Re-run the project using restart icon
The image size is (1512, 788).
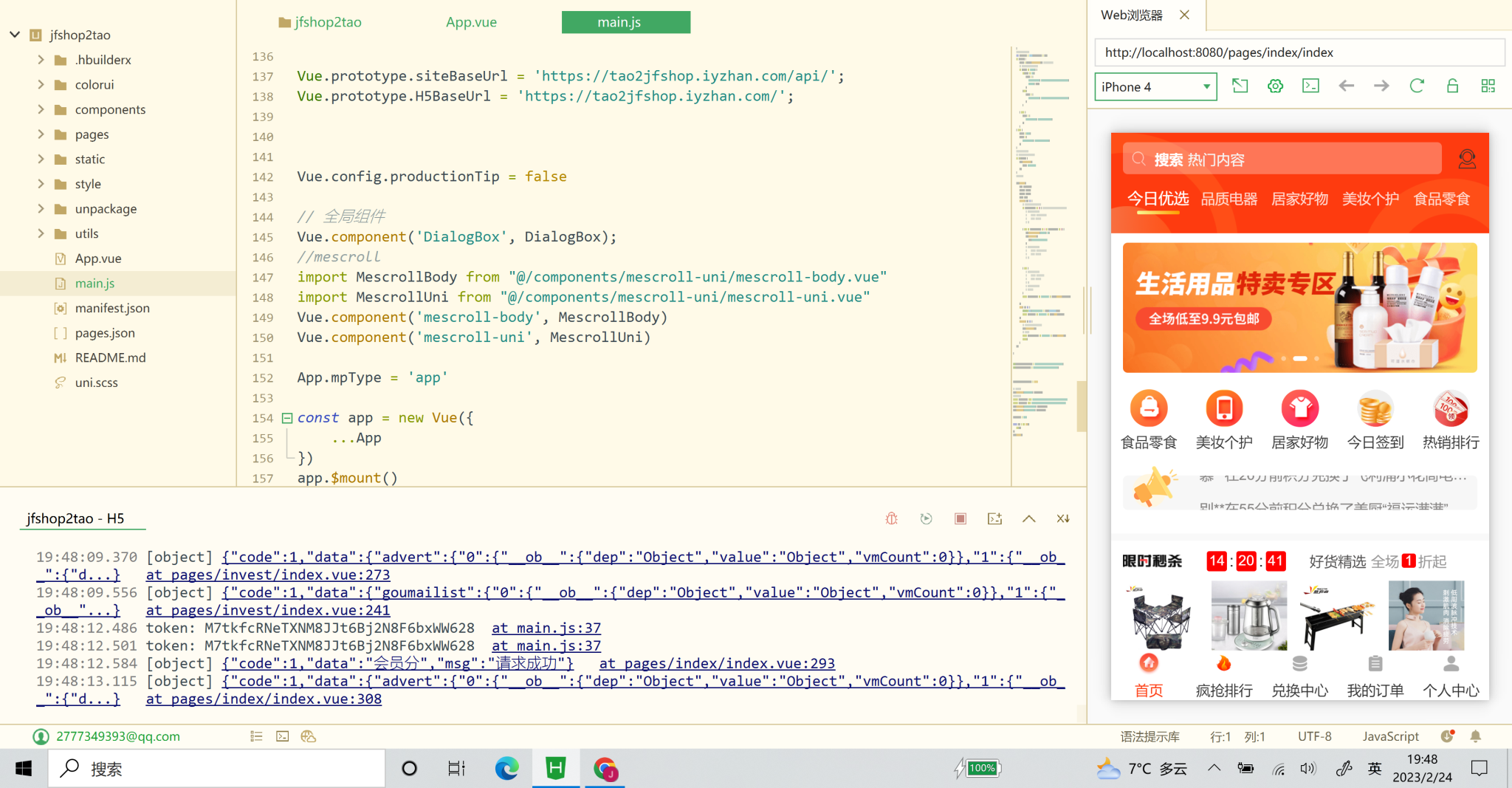click(x=926, y=518)
